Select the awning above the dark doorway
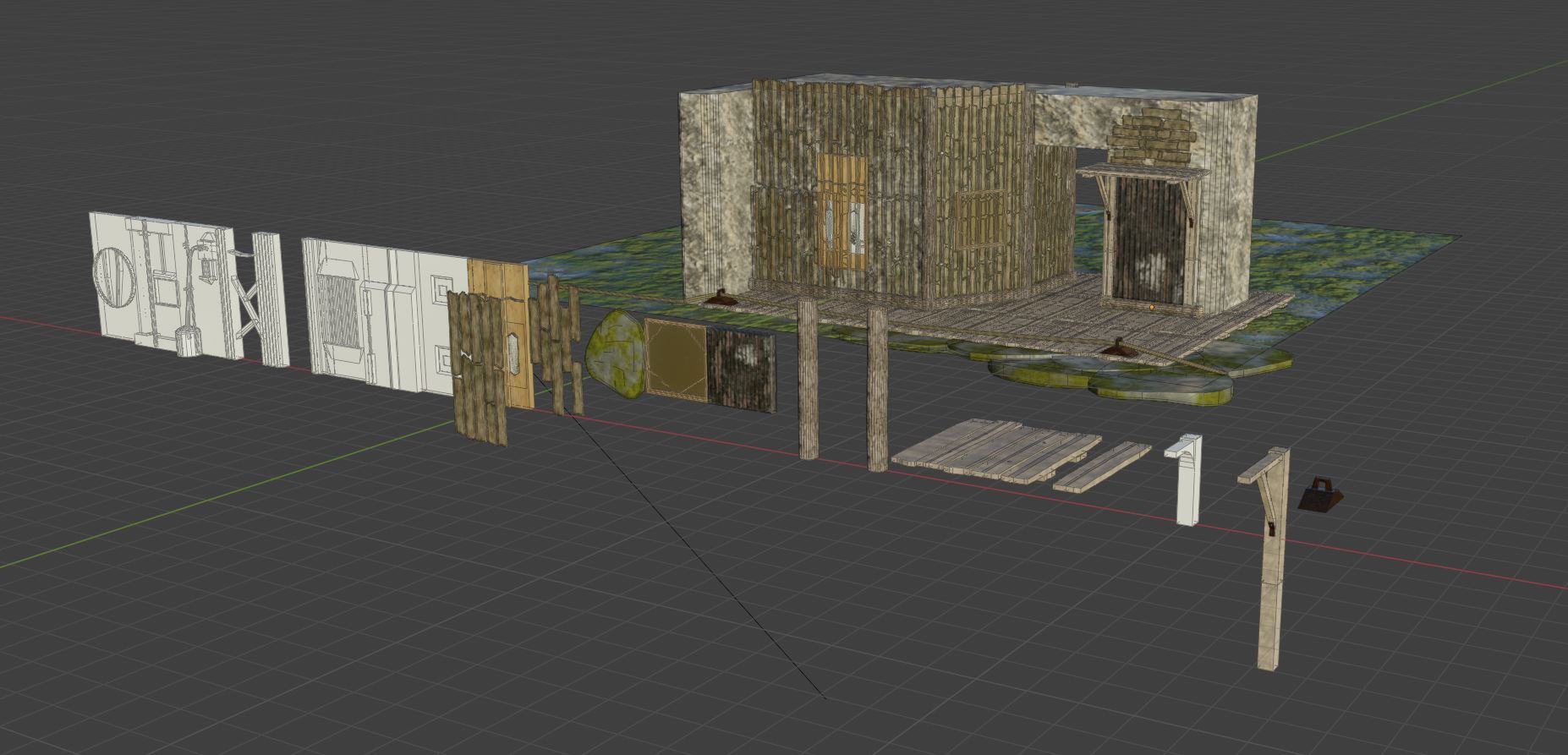This screenshot has height=755, width=1568. point(1142,173)
